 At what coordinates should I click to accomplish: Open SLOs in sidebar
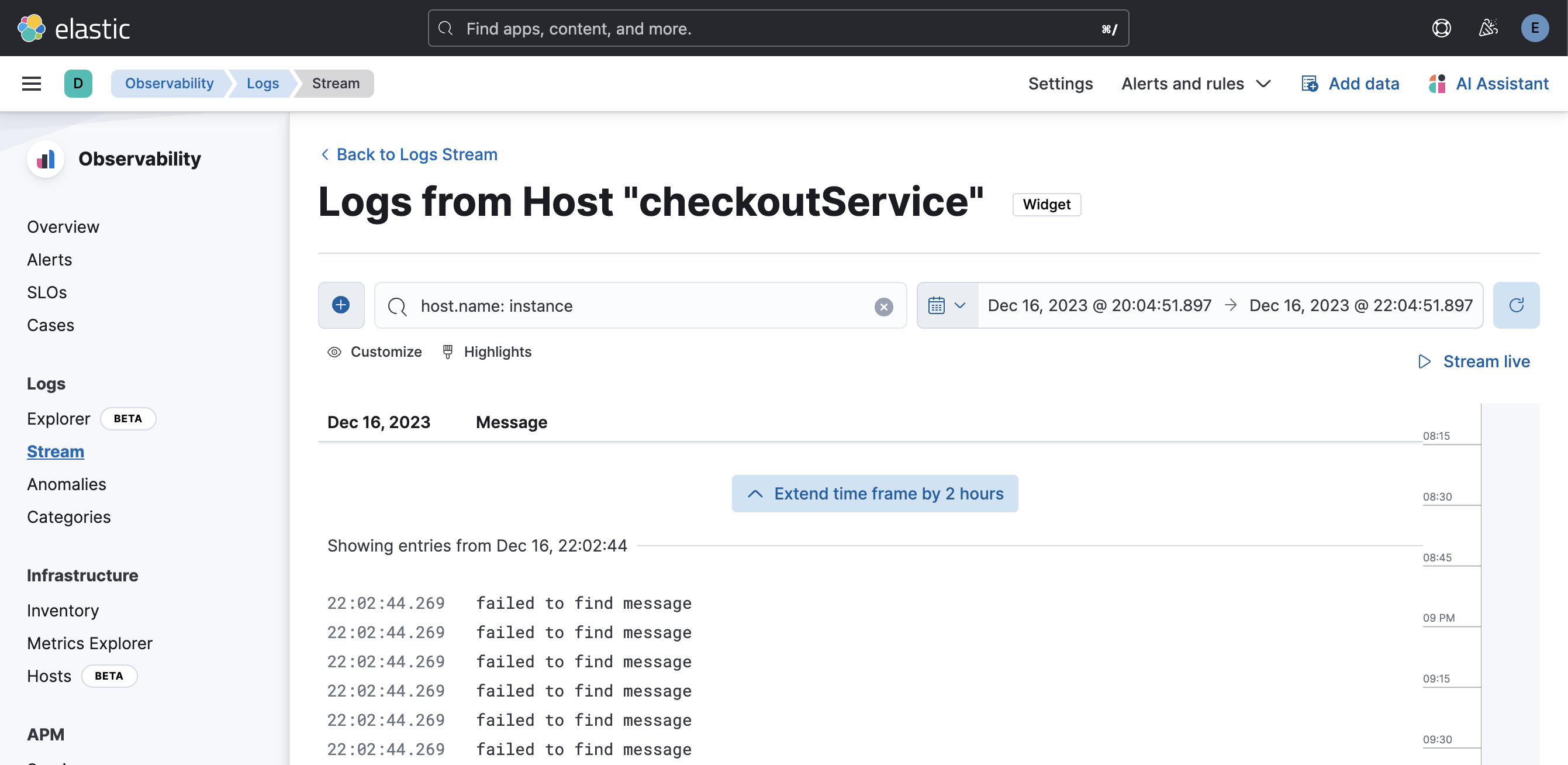point(47,293)
